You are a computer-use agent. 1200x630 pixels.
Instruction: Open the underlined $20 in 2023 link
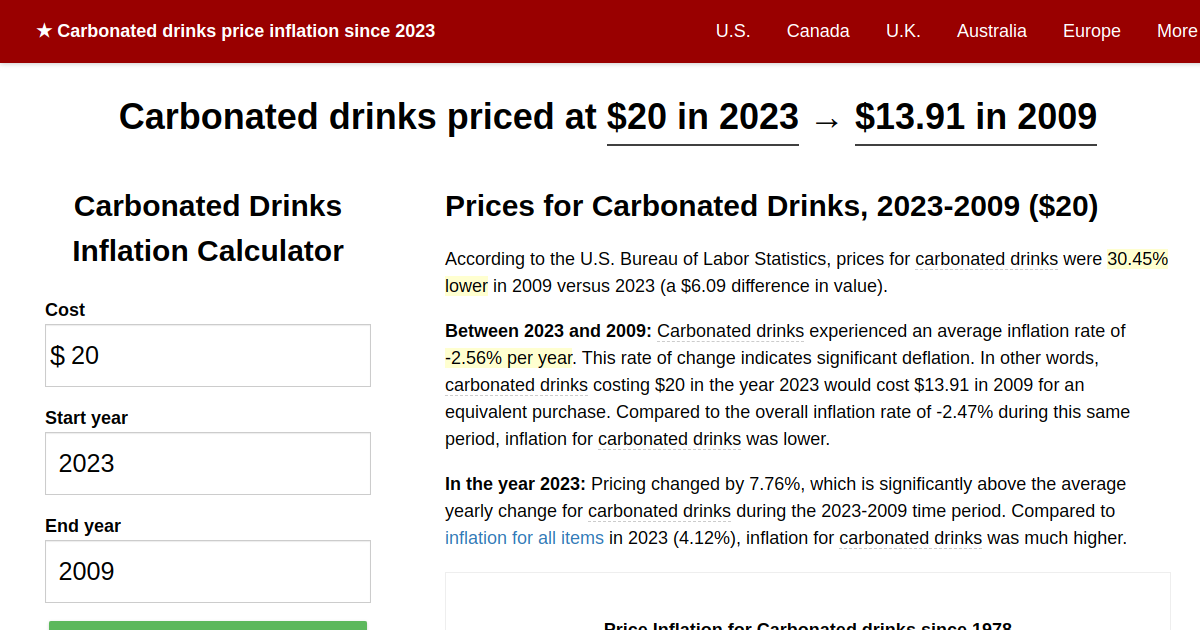click(702, 117)
